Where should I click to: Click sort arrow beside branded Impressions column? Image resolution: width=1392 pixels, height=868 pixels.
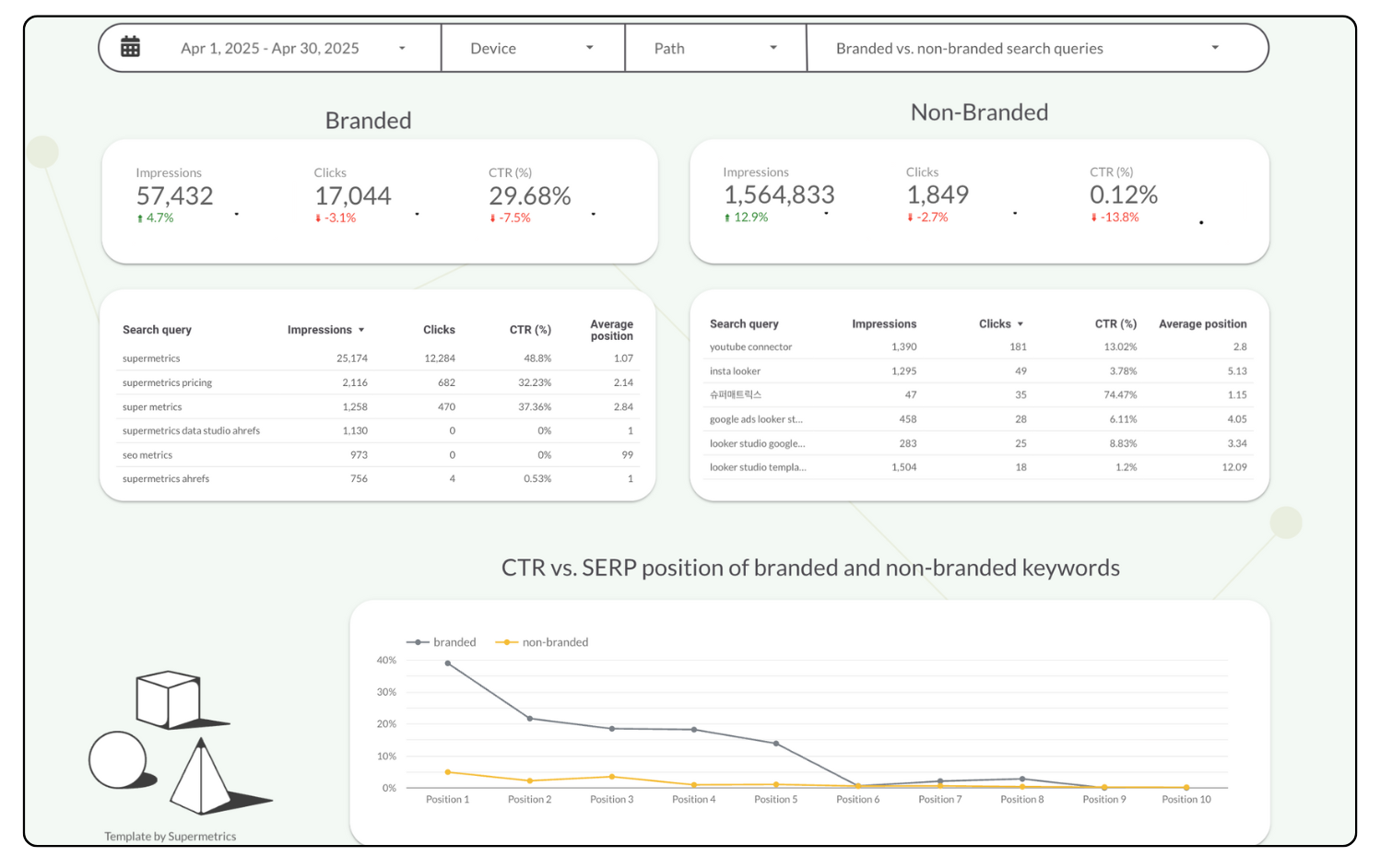pos(361,330)
